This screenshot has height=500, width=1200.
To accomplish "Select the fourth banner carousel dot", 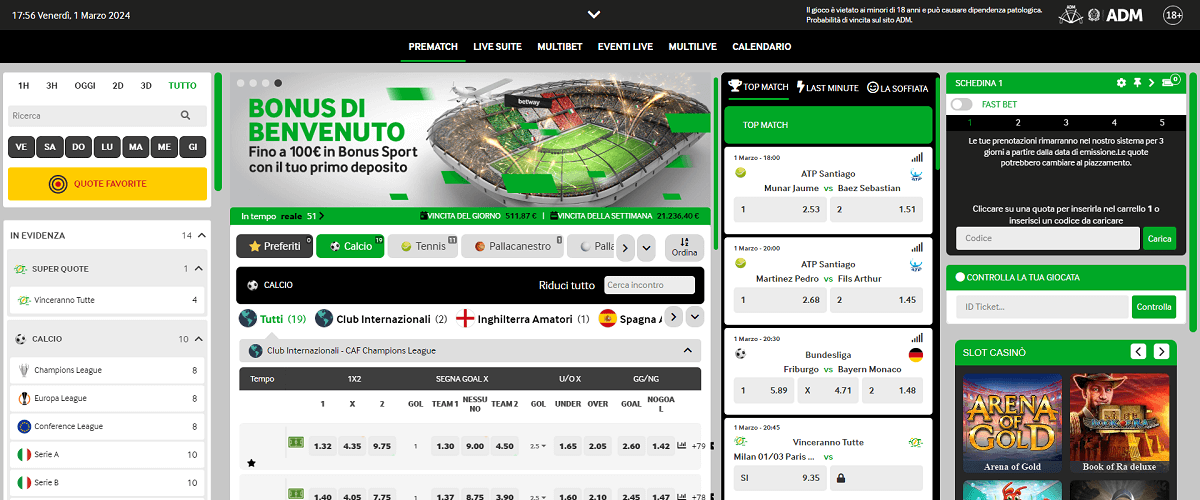I will point(277,83).
